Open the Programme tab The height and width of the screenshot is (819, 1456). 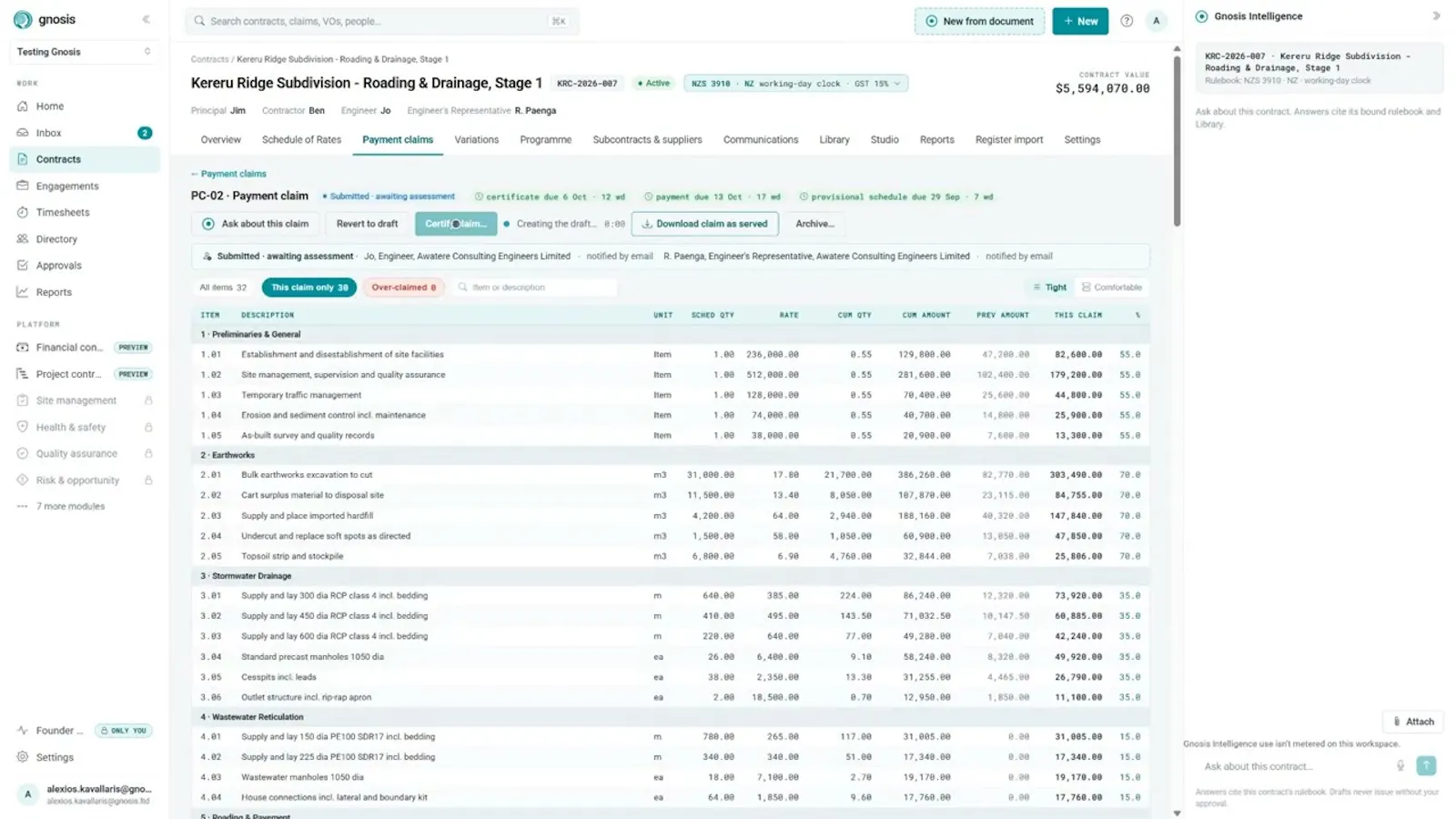click(546, 140)
